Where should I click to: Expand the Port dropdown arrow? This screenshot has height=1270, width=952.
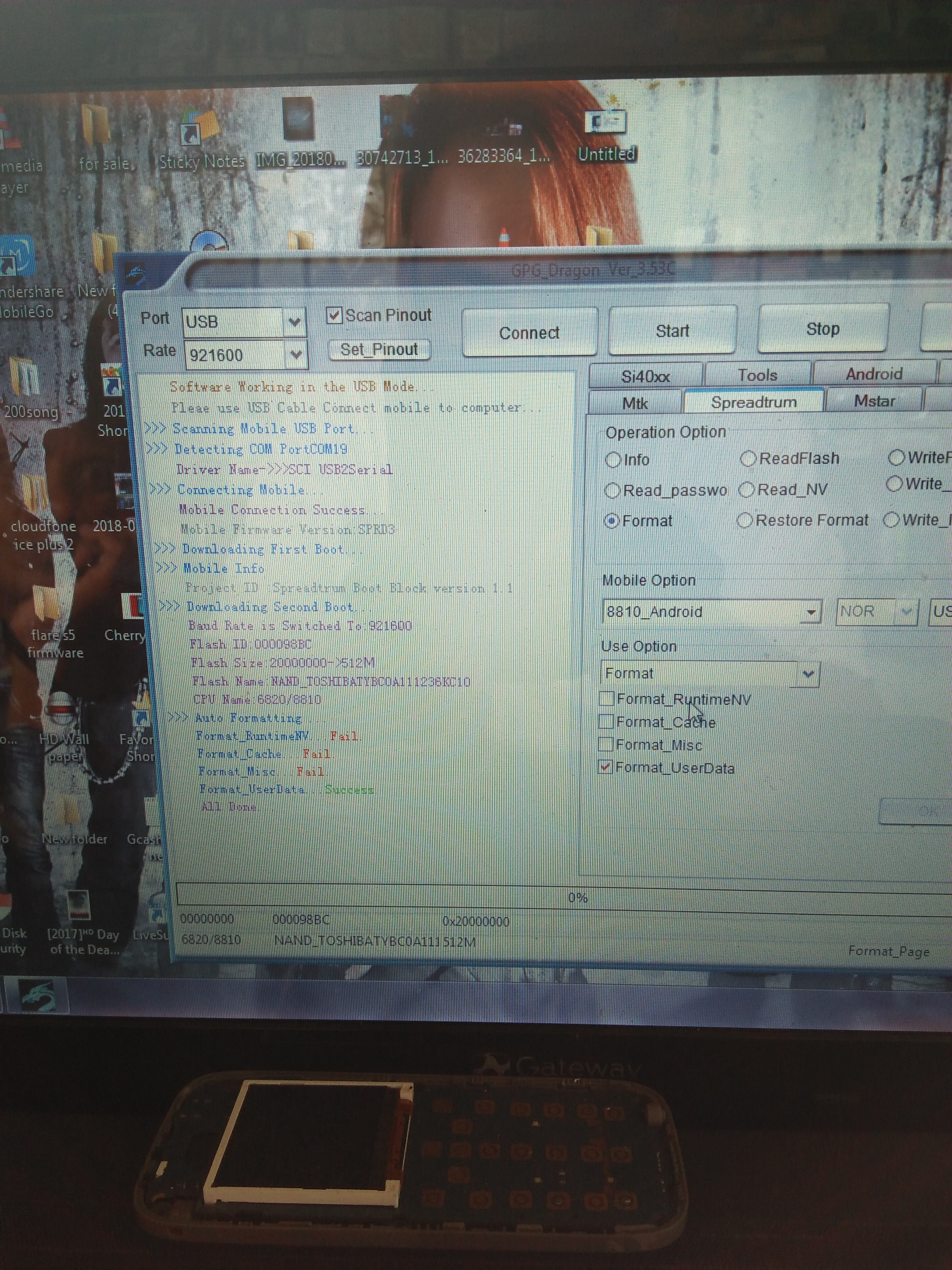(x=294, y=321)
